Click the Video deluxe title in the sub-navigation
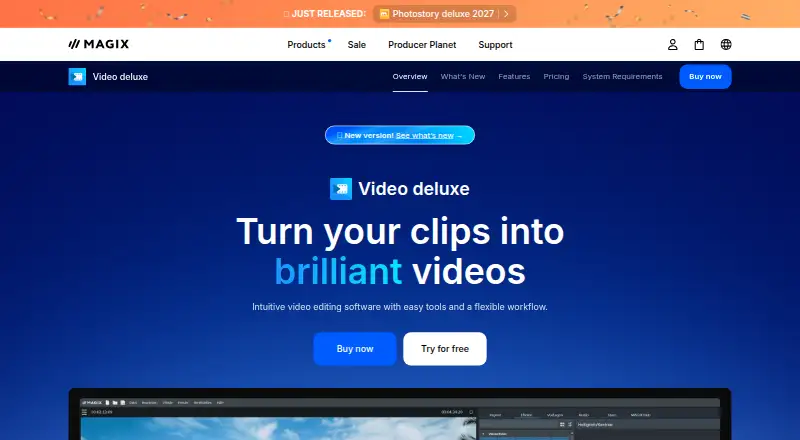The height and width of the screenshot is (440, 800). click(120, 77)
